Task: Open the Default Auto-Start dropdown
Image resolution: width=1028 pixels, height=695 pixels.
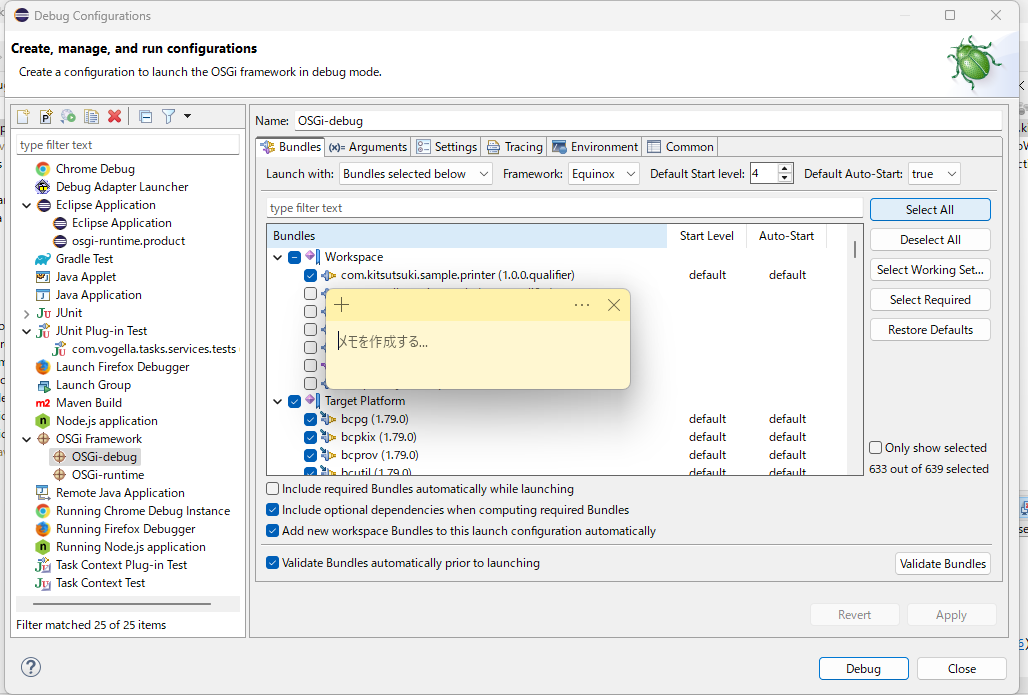Action: (x=934, y=174)
